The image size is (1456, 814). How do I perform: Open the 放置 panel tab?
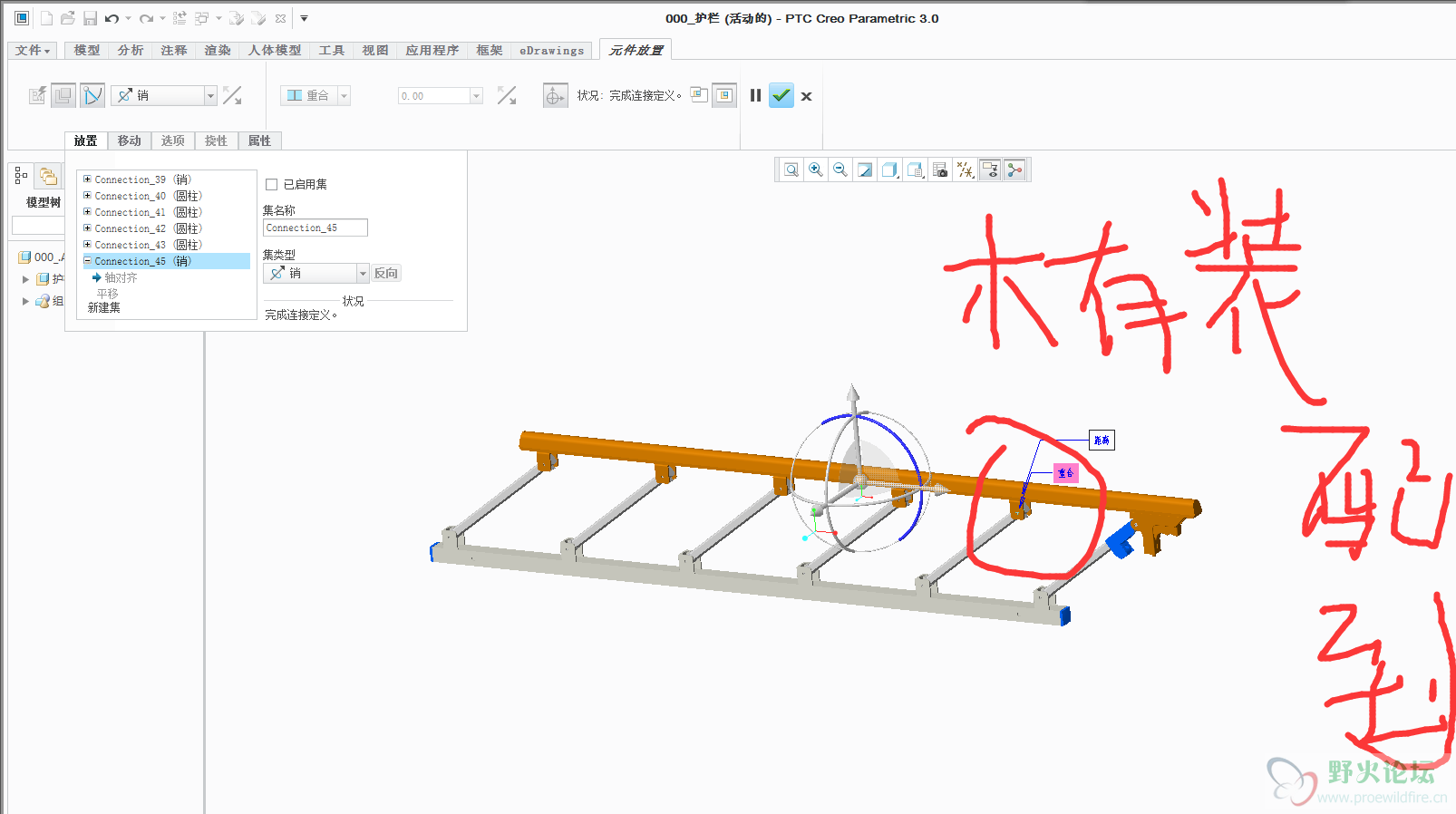(86, 141)
